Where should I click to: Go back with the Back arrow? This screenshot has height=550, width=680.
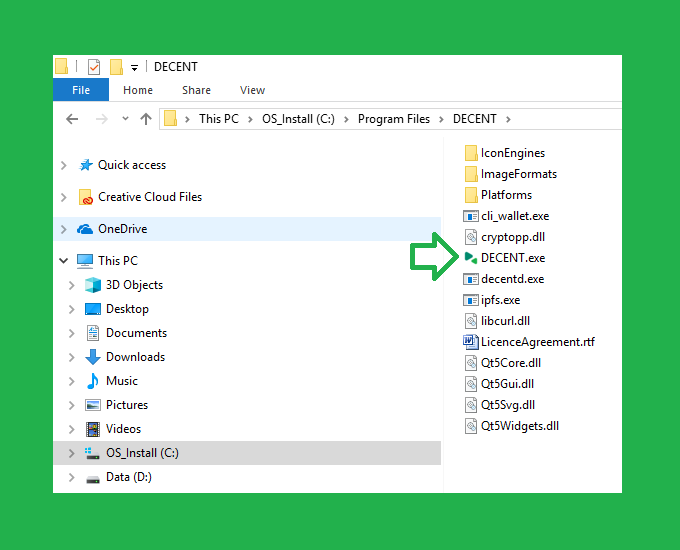pos(72,119)
